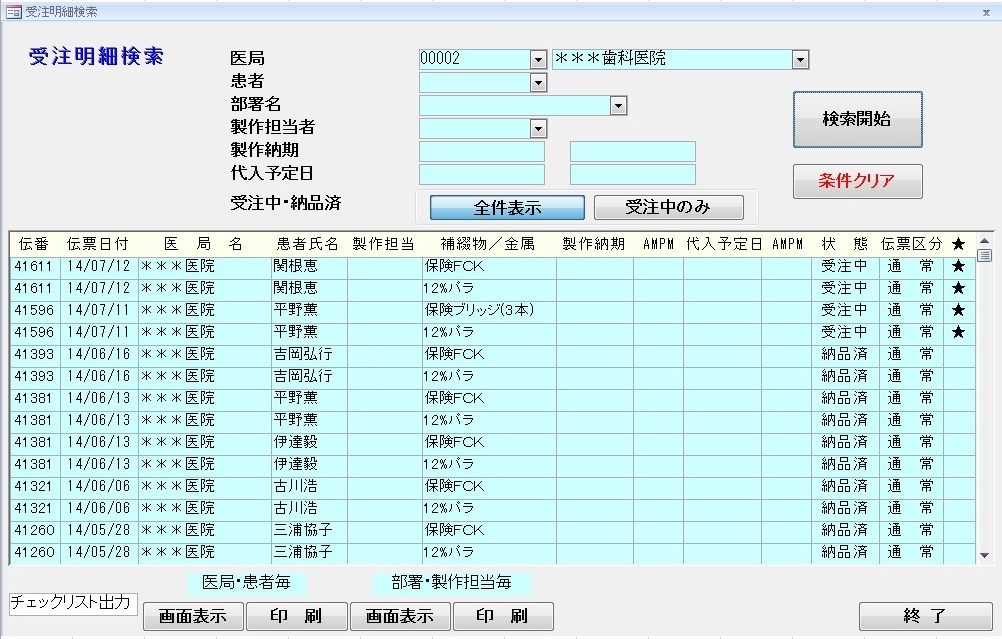This screenshot has height=639, width=1002.
Task: Switch filter to 受注中のみ
Action: tap(668, 208)
